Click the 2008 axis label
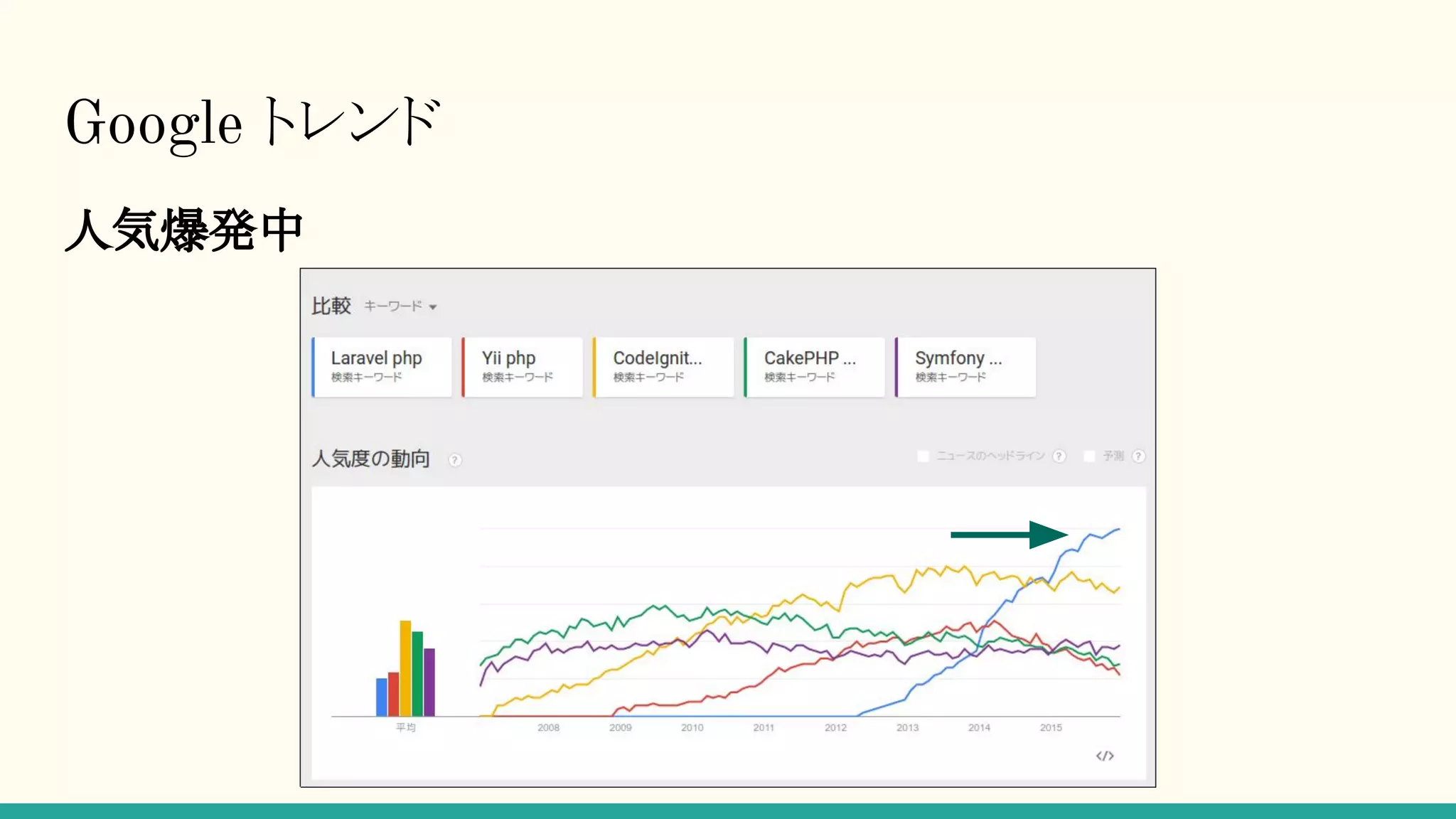1456x819 pixels. pos(548,727)
